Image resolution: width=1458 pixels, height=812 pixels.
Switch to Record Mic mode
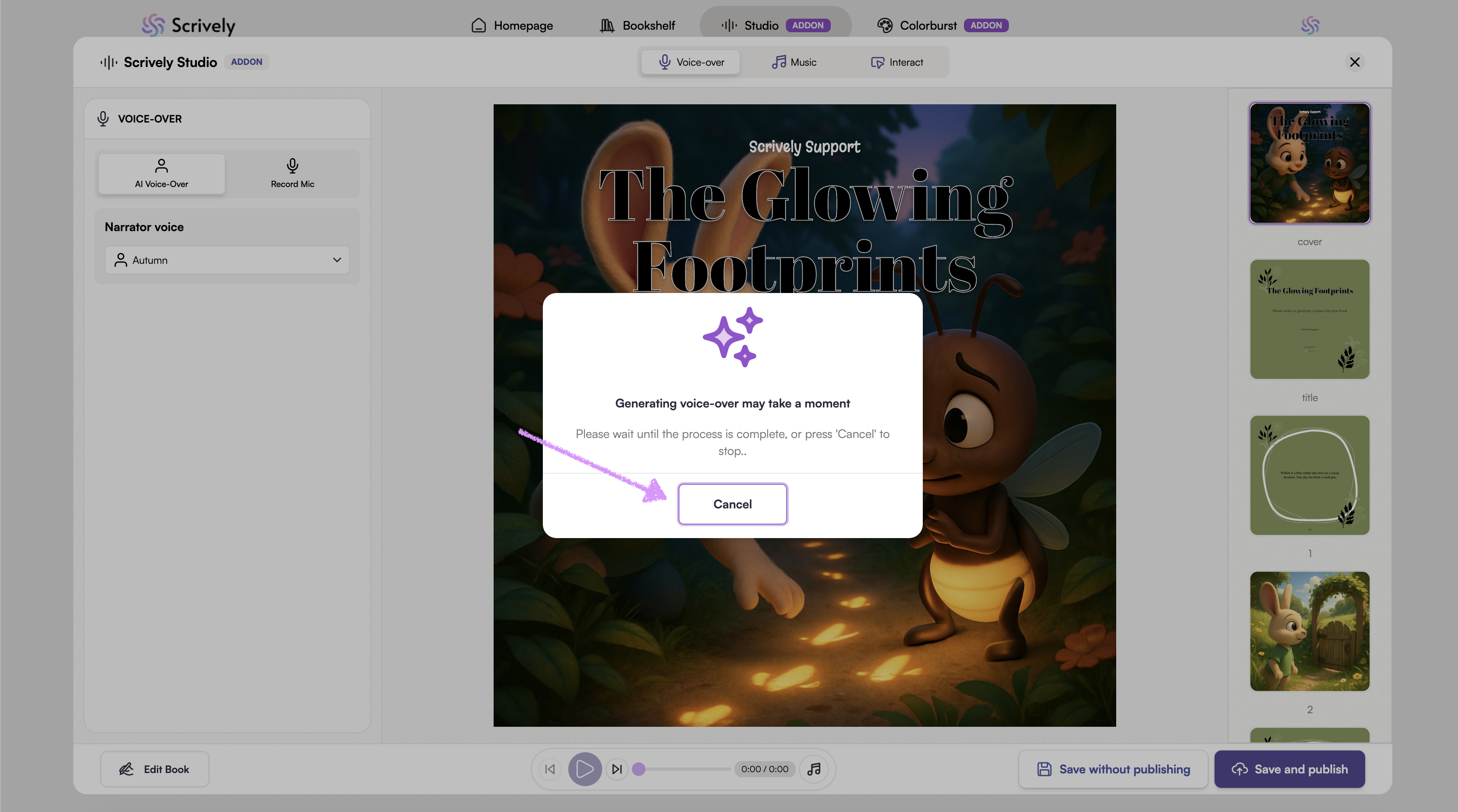tap(292, 174)
